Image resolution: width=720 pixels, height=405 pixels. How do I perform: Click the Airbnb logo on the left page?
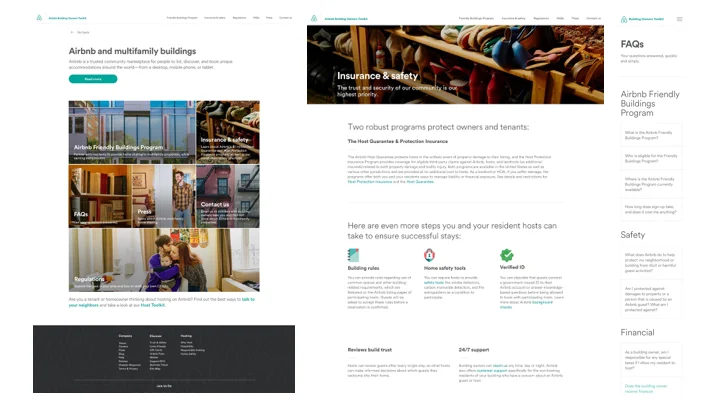coord(39,18)
